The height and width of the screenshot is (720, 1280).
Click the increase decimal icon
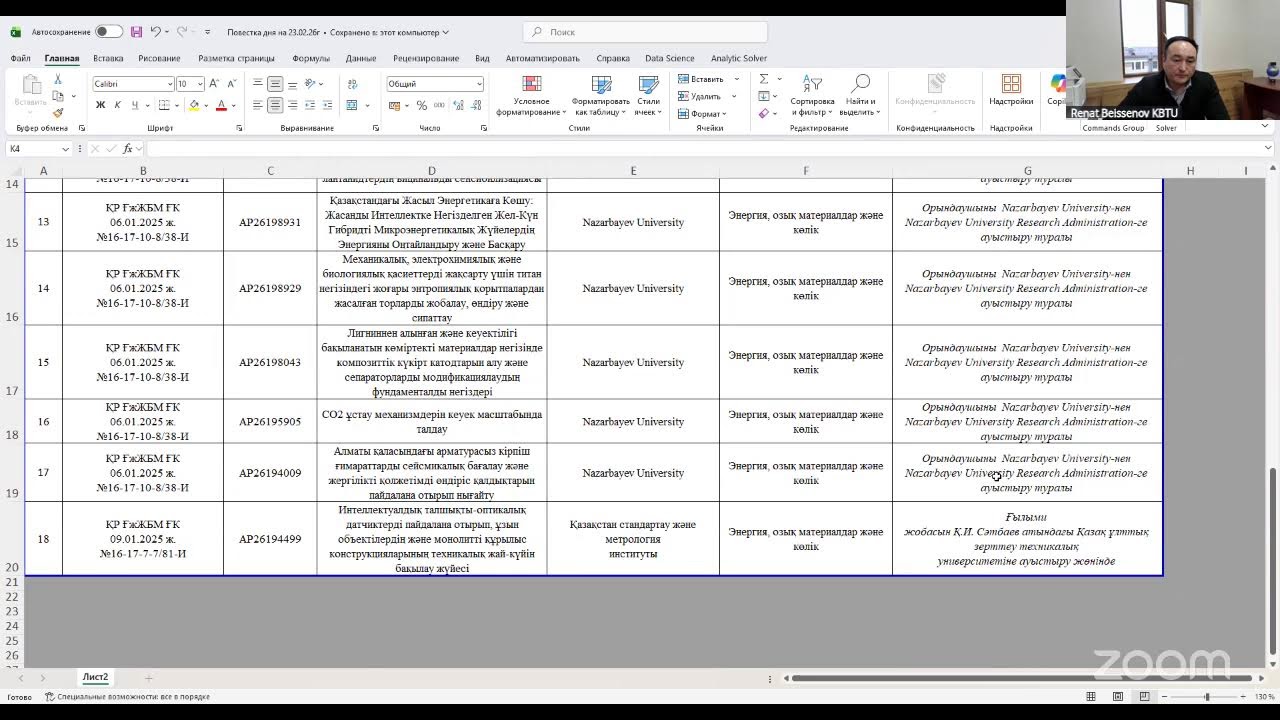coord(458,105)
